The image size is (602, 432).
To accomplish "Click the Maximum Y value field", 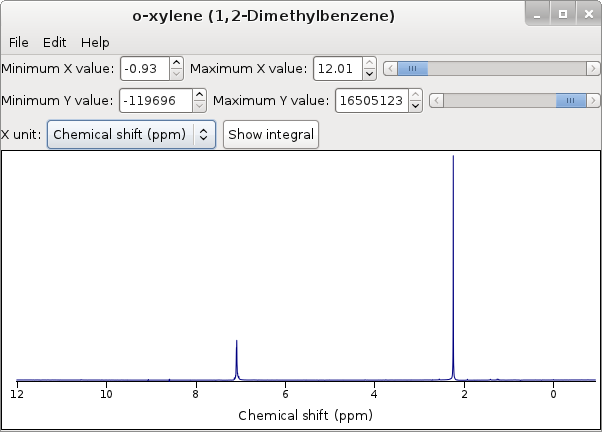I will pos(372,101).
